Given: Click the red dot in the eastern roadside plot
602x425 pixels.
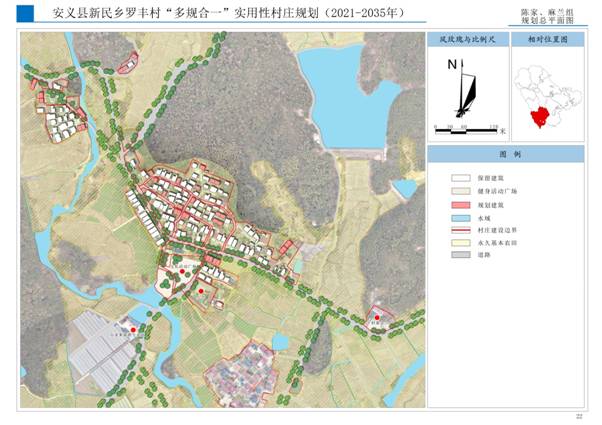Looking at the screenshot, I should point(377,318).
